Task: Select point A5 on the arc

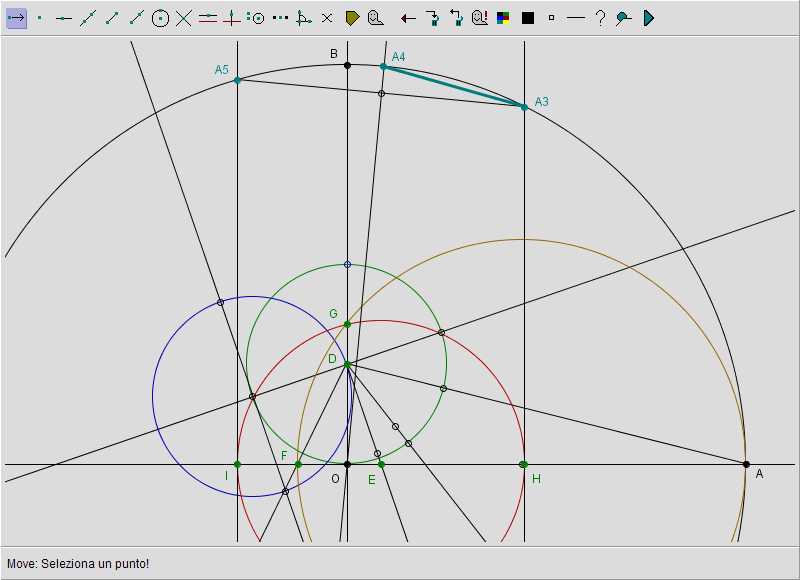Action: 237,80
